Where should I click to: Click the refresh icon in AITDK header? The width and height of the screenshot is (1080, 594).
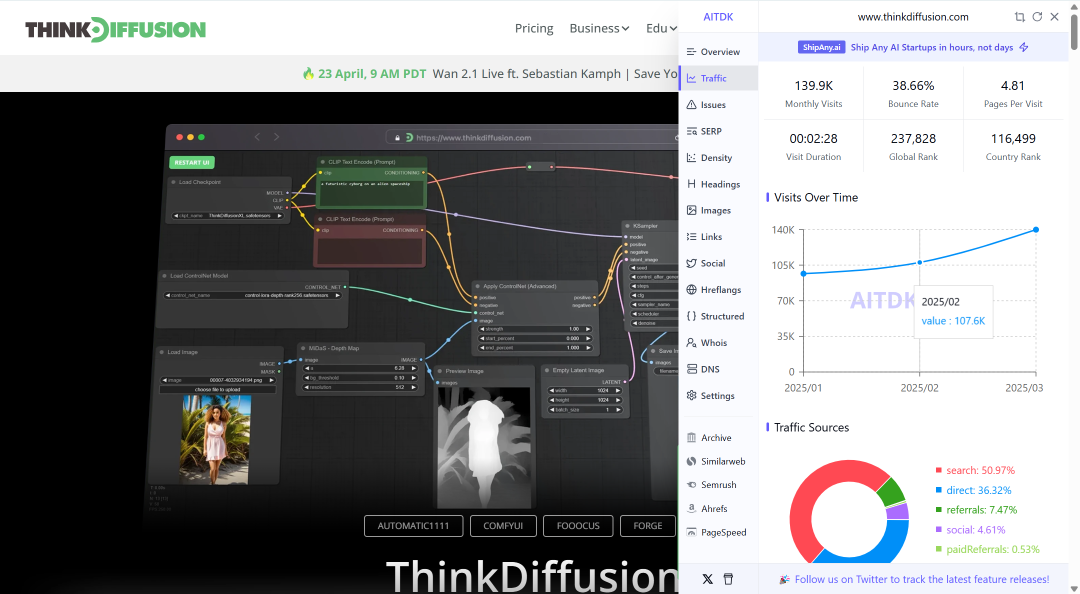point(1037,17)
